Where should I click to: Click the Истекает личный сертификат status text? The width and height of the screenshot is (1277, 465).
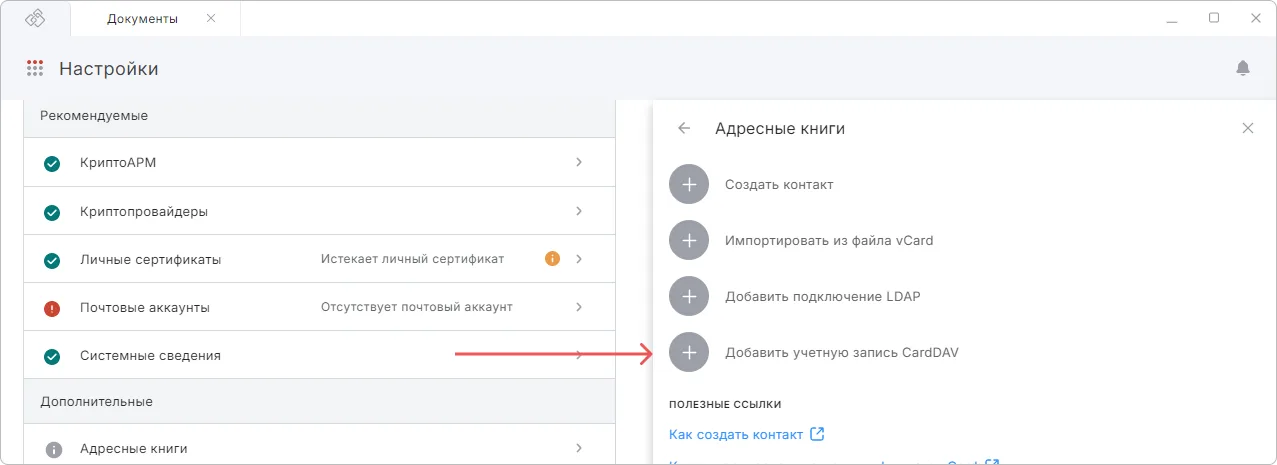coord(412,259)
